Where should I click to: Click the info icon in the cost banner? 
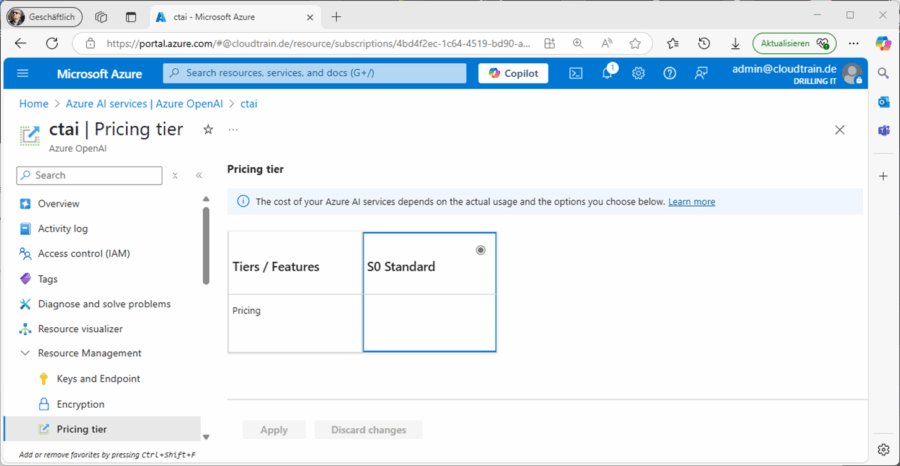(x=243, y=201)
